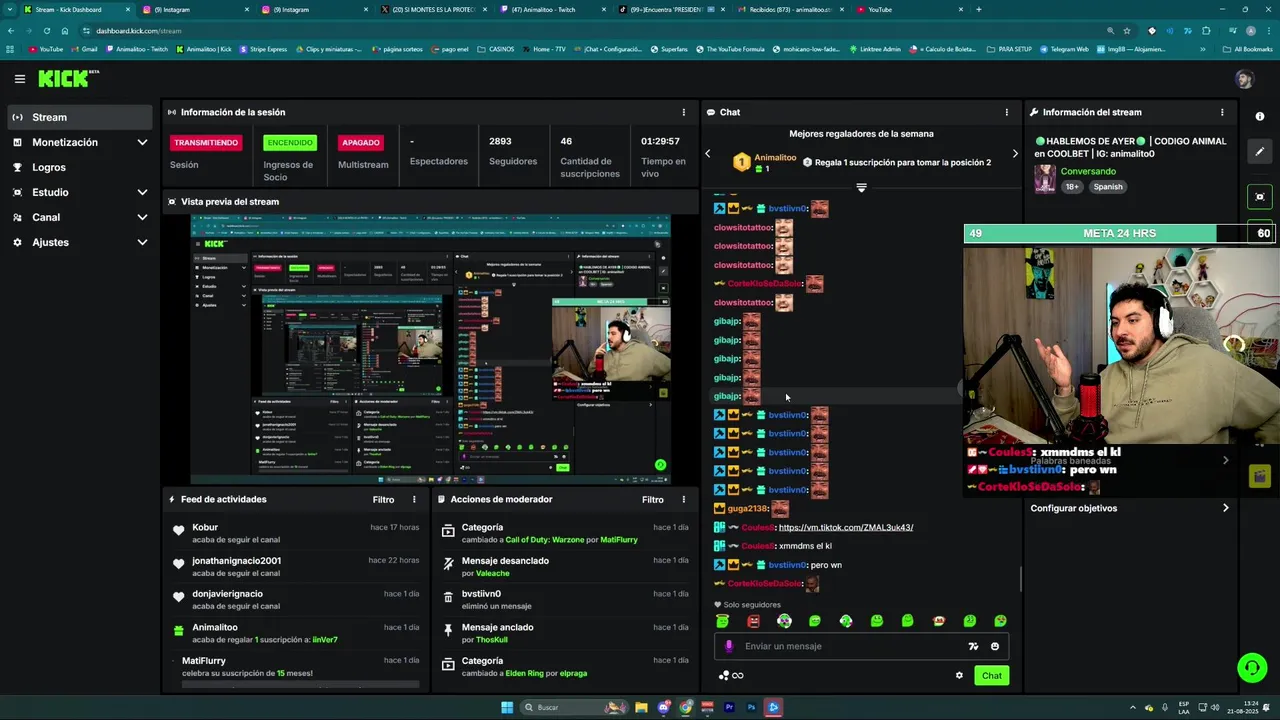Screen dimensions: 1280x720
Task: Click the stream preview video thumbnail
Action: coord(431,349)
